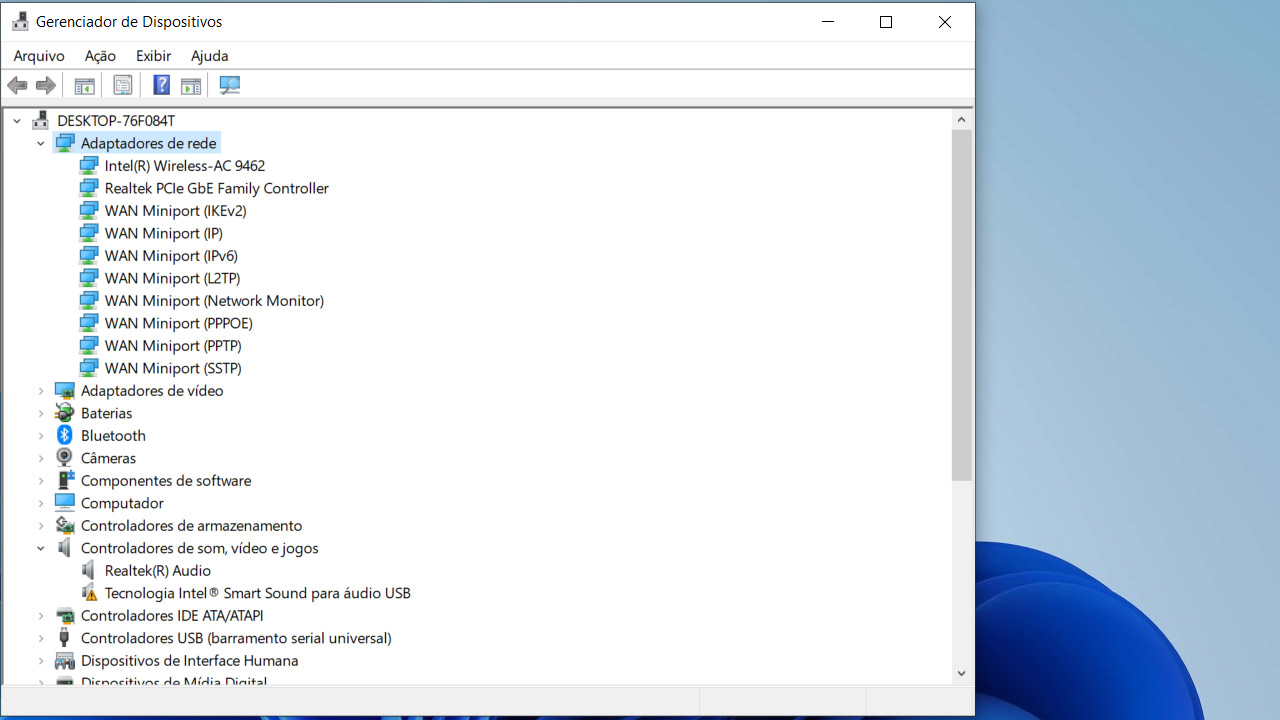
Task: Click the blue Help question mark icon
Action: click(x=161, y=86)
